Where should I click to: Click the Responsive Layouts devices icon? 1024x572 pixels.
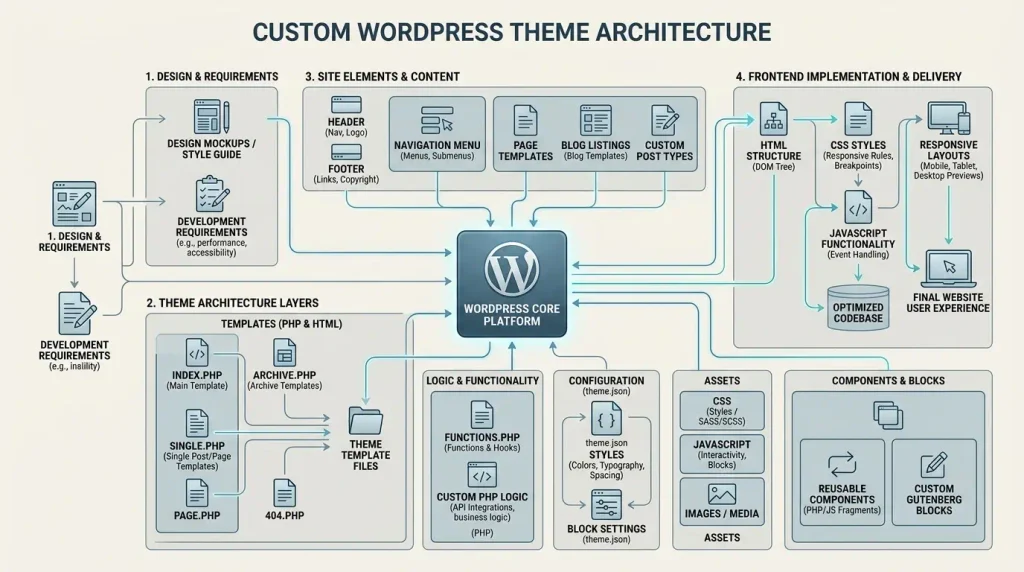pos(948,118)
